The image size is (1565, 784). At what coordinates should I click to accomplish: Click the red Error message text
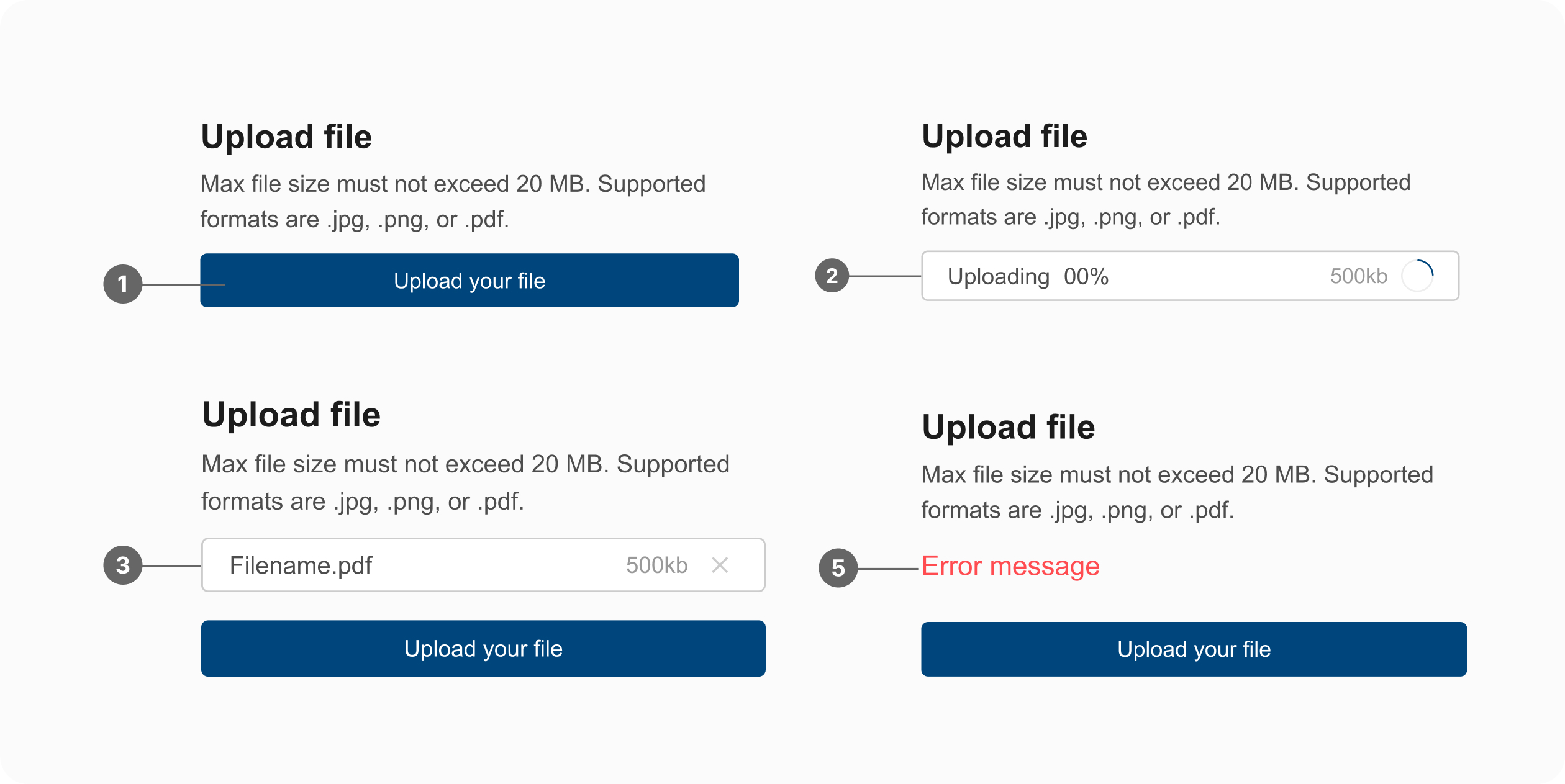click(x=1010, y=566)
